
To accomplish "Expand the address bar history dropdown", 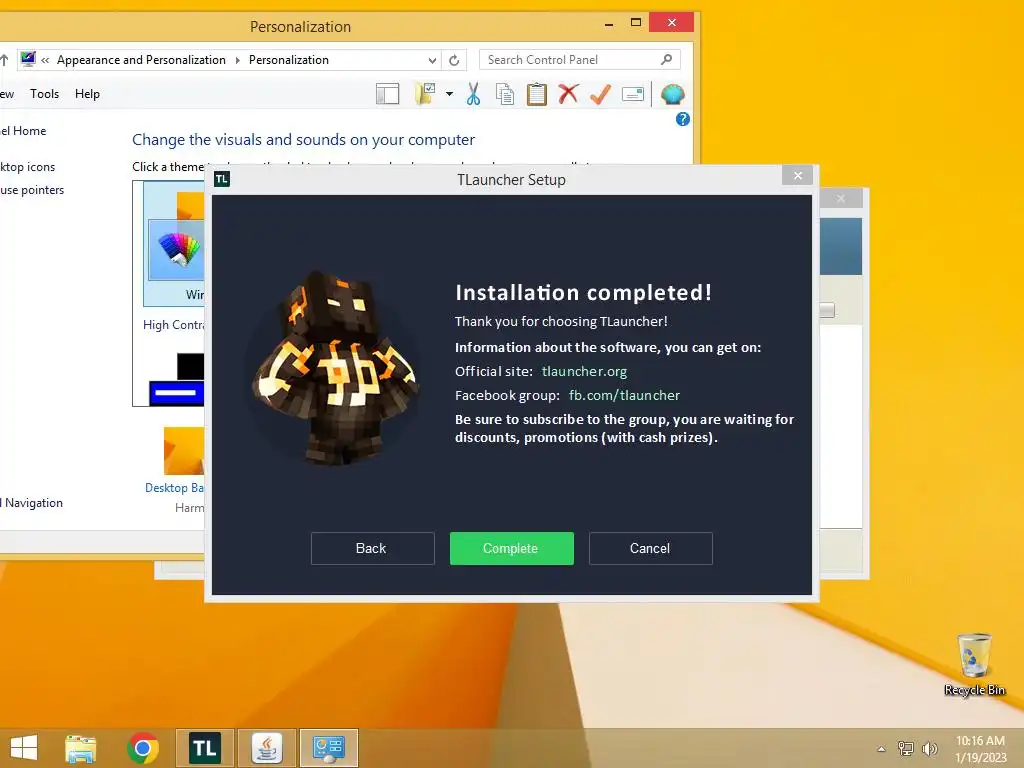I will 432,60.
